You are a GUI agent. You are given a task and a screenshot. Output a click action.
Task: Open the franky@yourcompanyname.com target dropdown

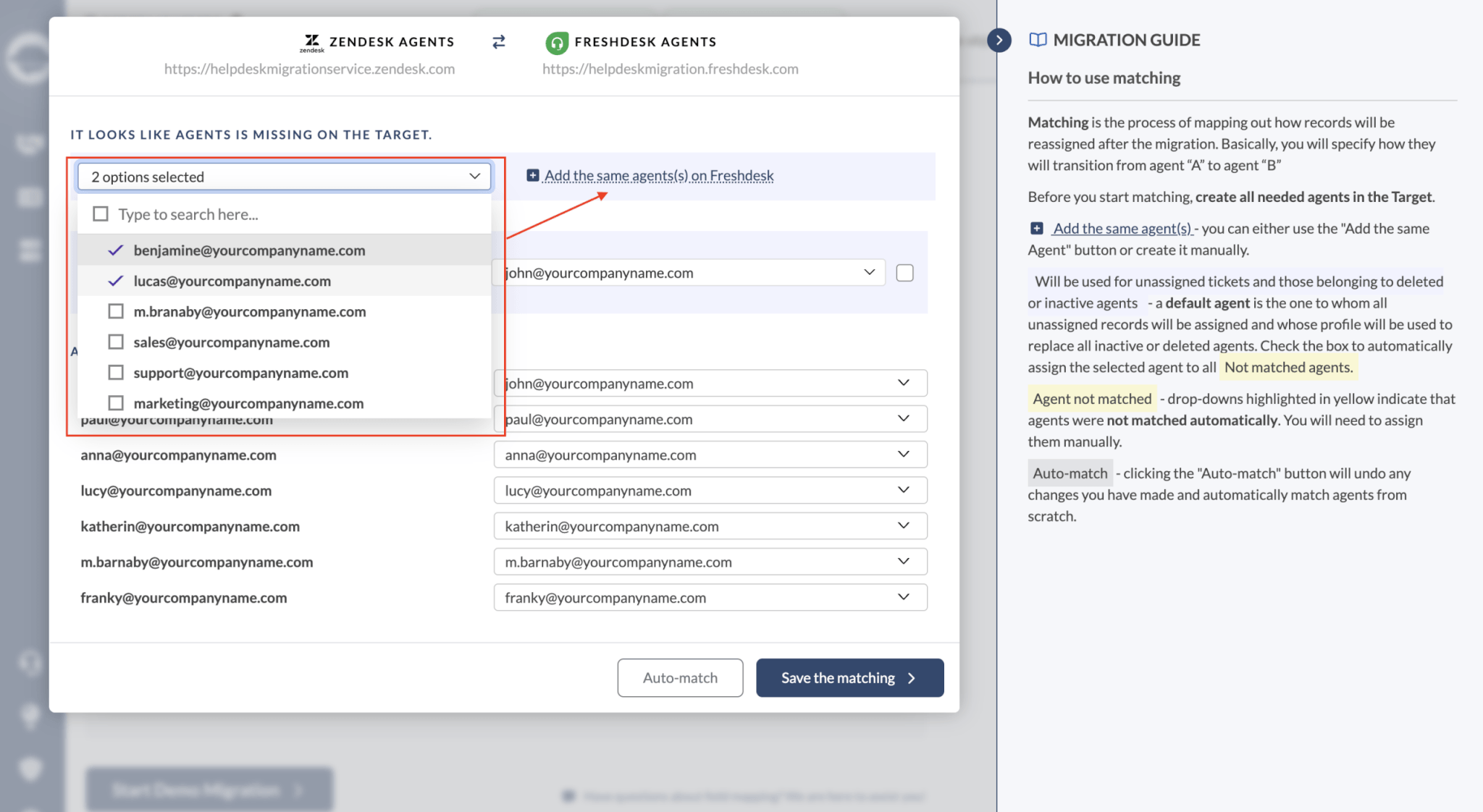click(x=710, y=597)
